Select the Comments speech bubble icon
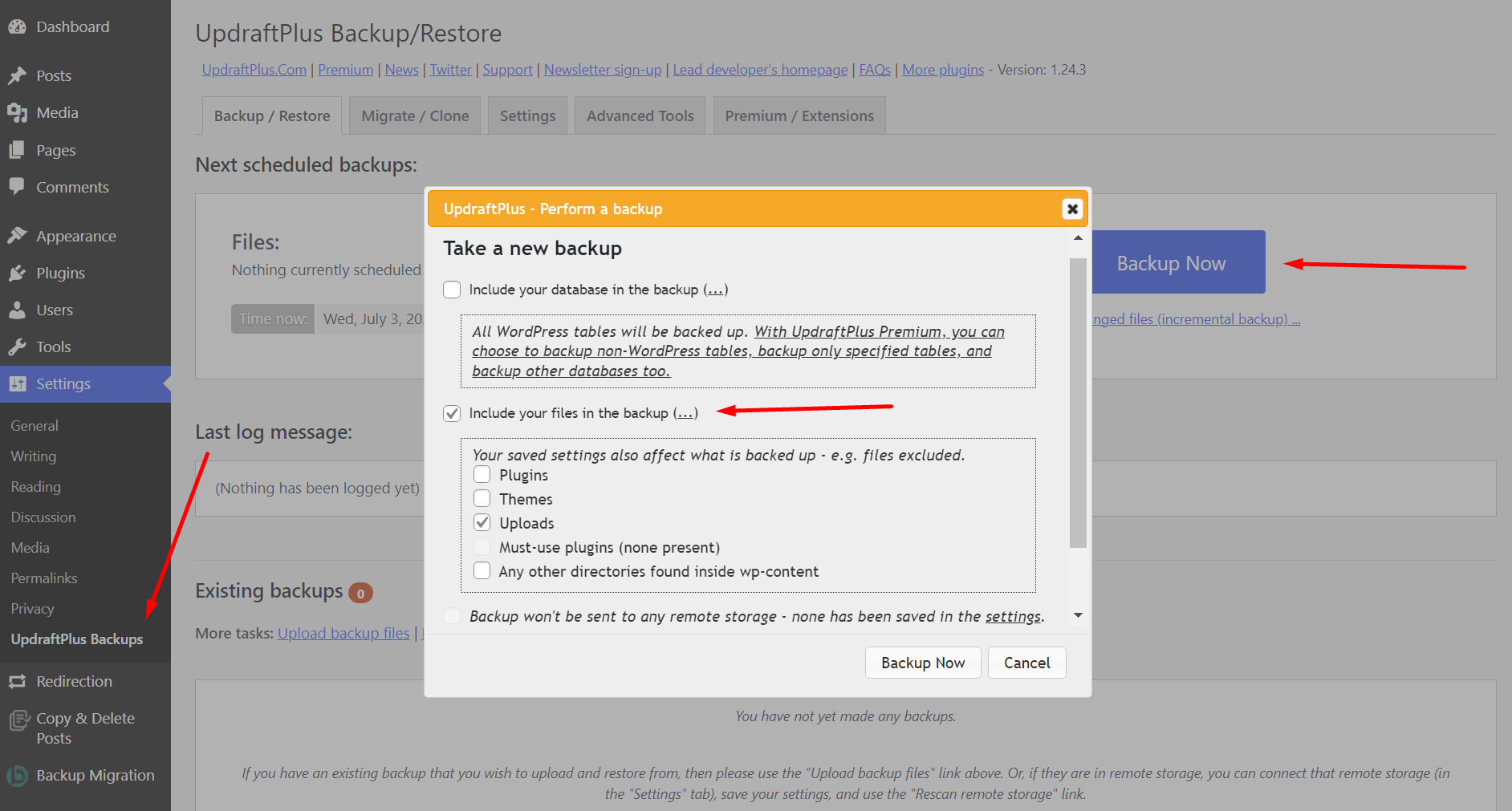The width and height of the screenshot is (1512, 811). pyautogui.click(x=18, y=186)
